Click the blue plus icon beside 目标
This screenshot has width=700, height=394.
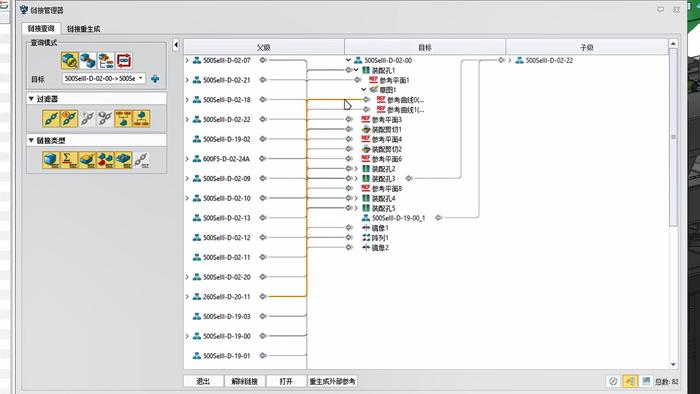pos(155,79)
